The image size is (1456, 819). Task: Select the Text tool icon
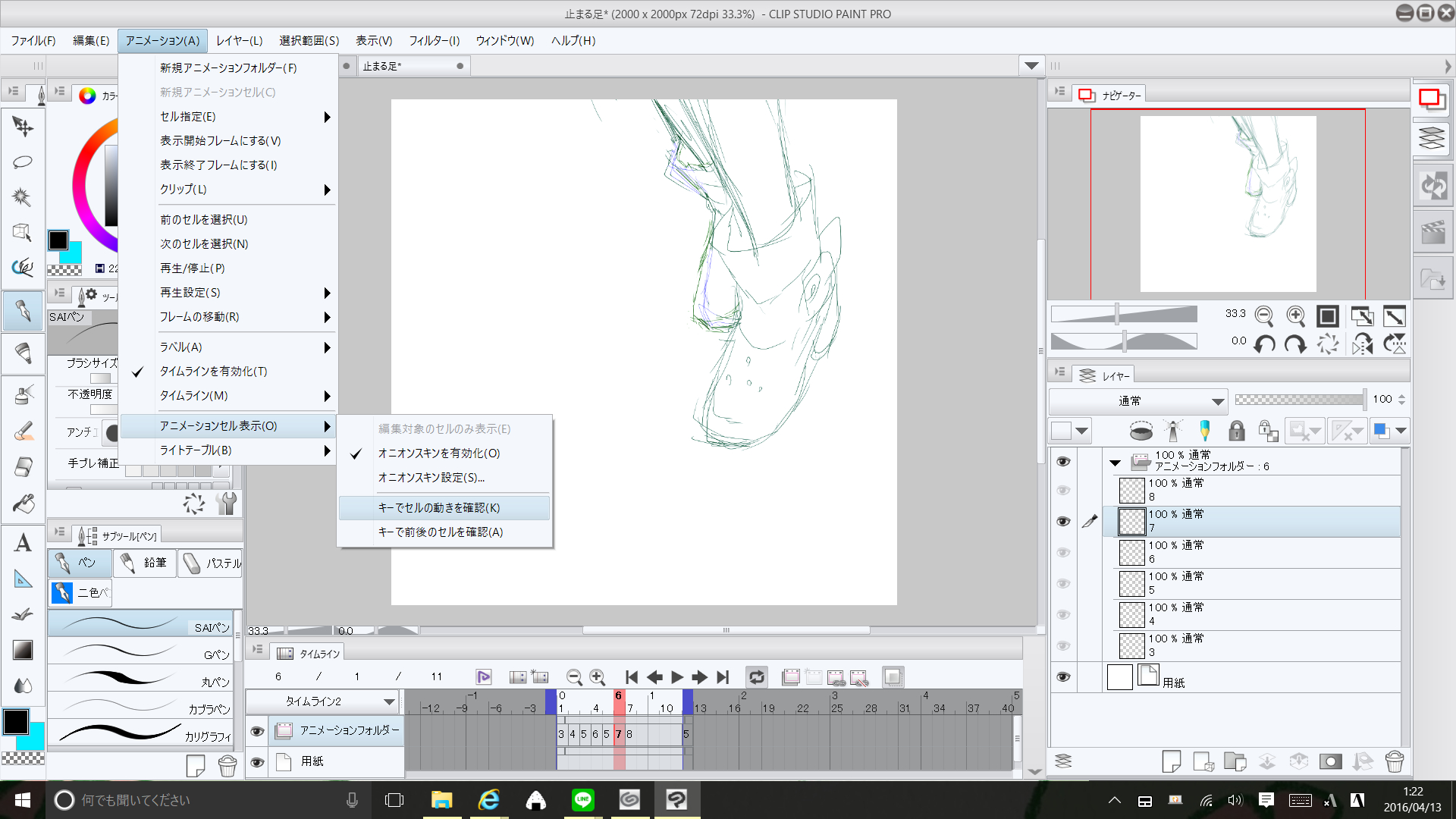(23, 543)
